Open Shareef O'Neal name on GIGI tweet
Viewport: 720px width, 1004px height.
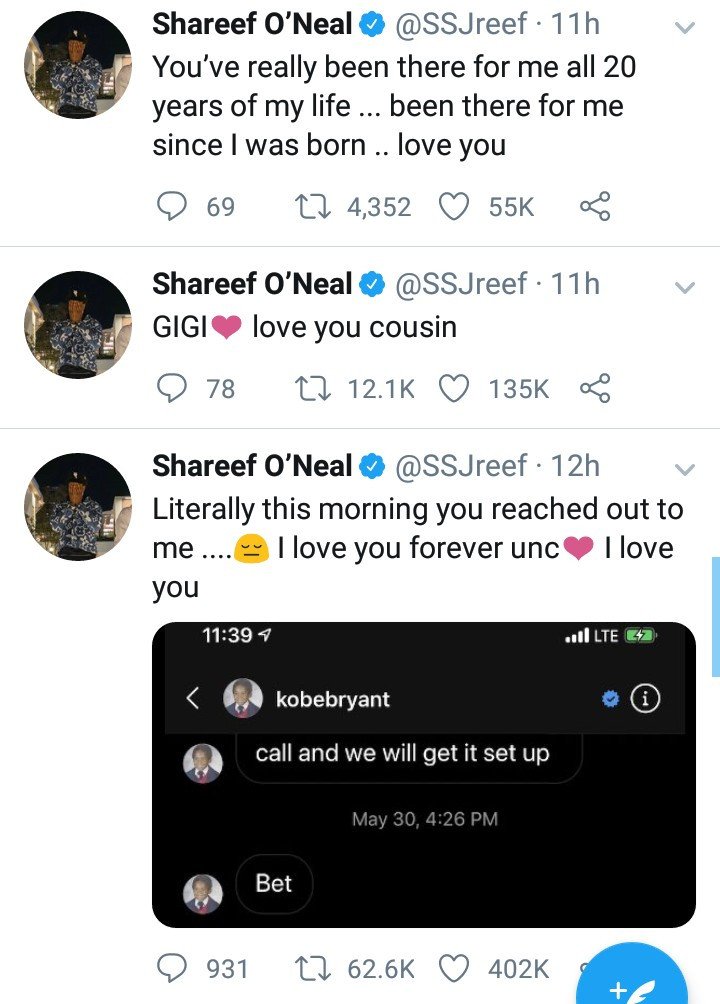[252, 284]
